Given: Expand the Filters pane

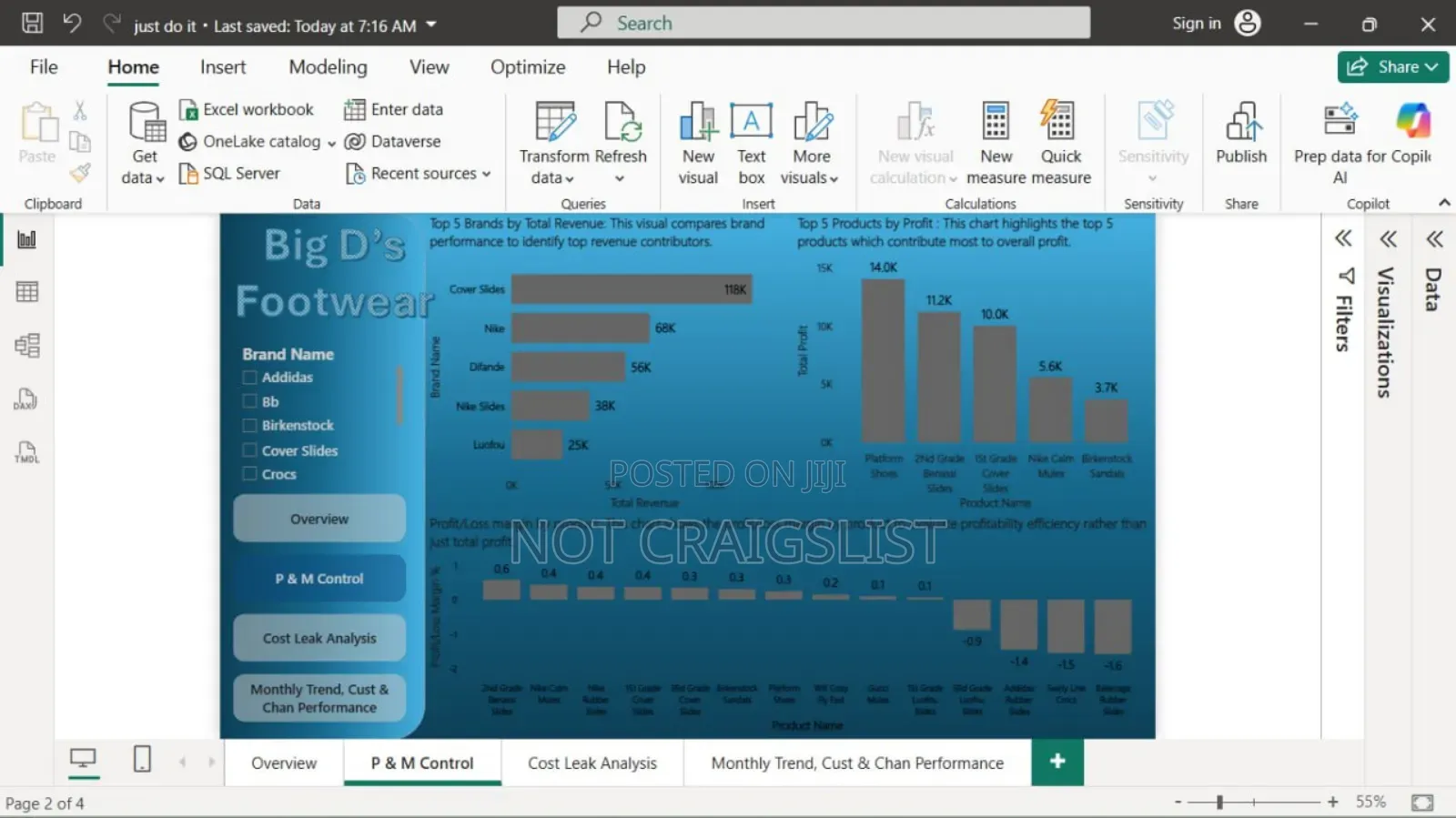Looking at the screenshot, I should pyautogui.click(x=1343, y=239).
